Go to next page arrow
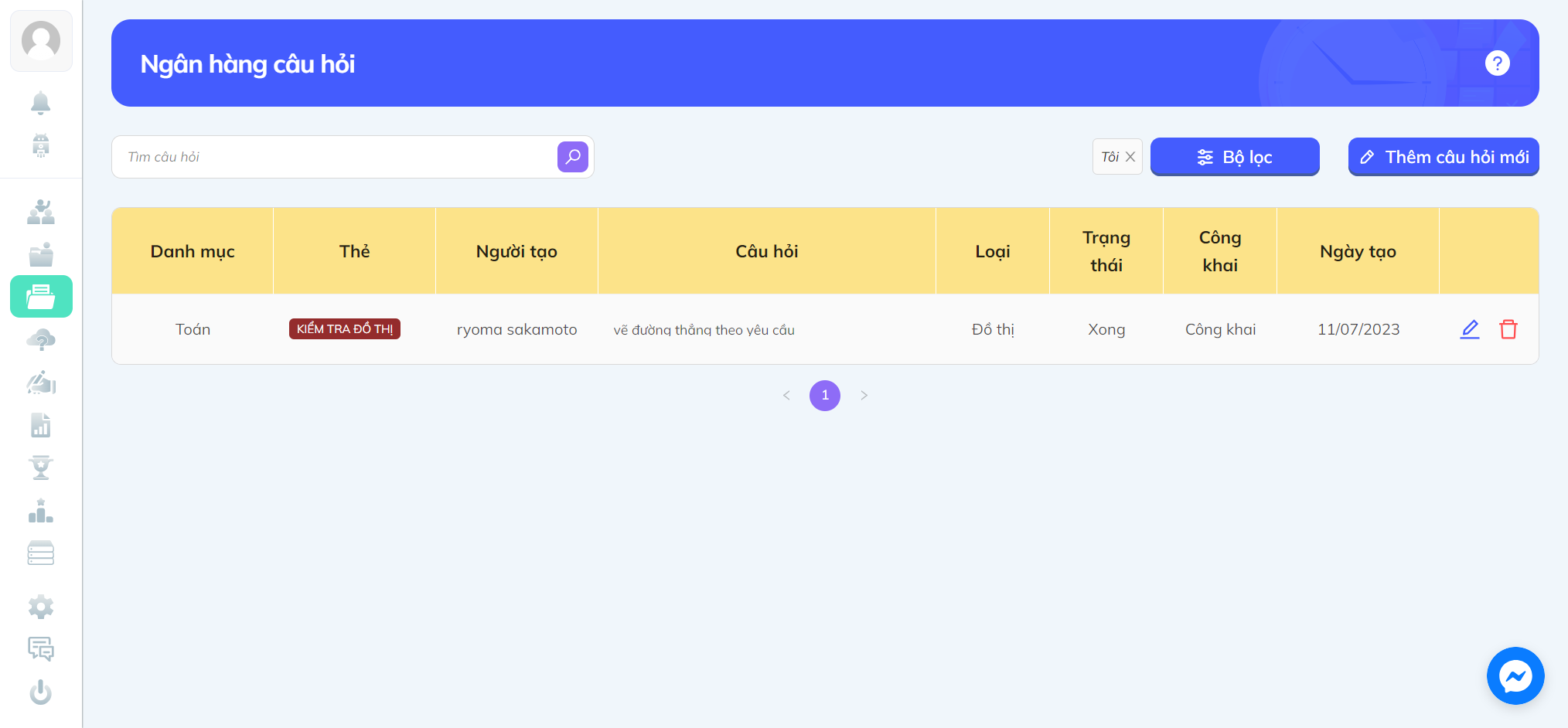This screenshot has height=728, width=1568. 864,396
